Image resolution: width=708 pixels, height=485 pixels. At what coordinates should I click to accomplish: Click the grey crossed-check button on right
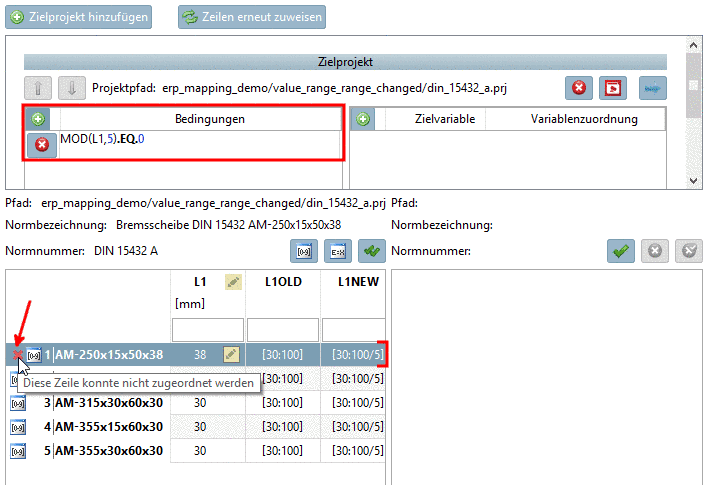point(689,251)
